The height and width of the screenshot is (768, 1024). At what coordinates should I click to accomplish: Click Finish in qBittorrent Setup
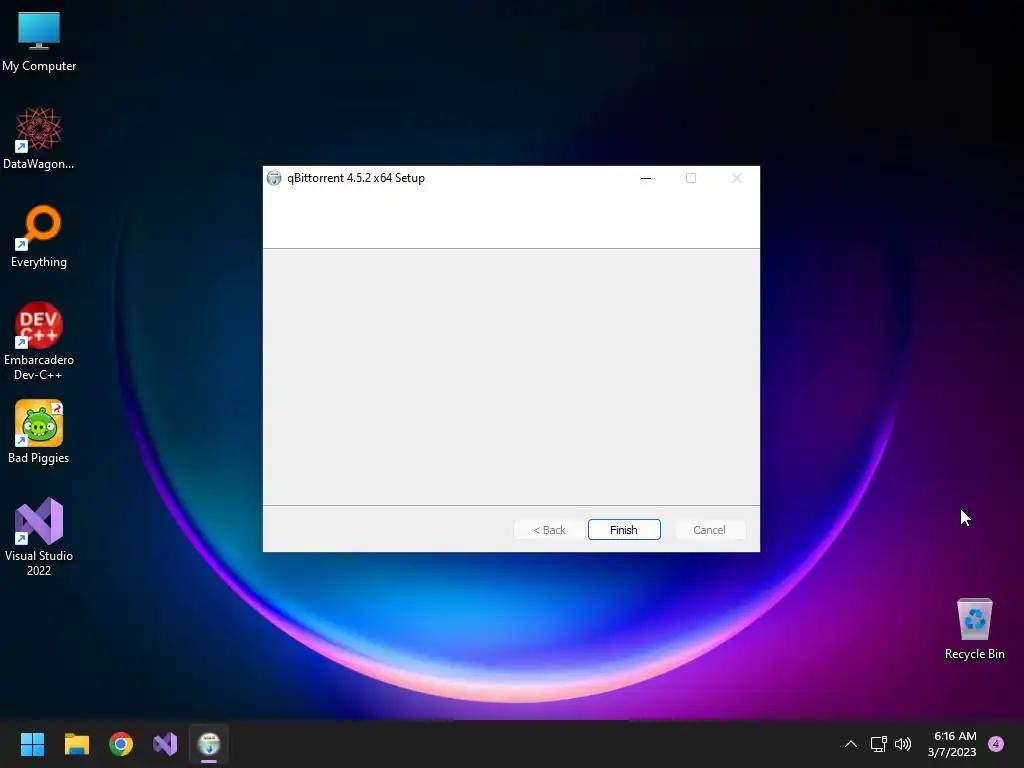[624, 530]
